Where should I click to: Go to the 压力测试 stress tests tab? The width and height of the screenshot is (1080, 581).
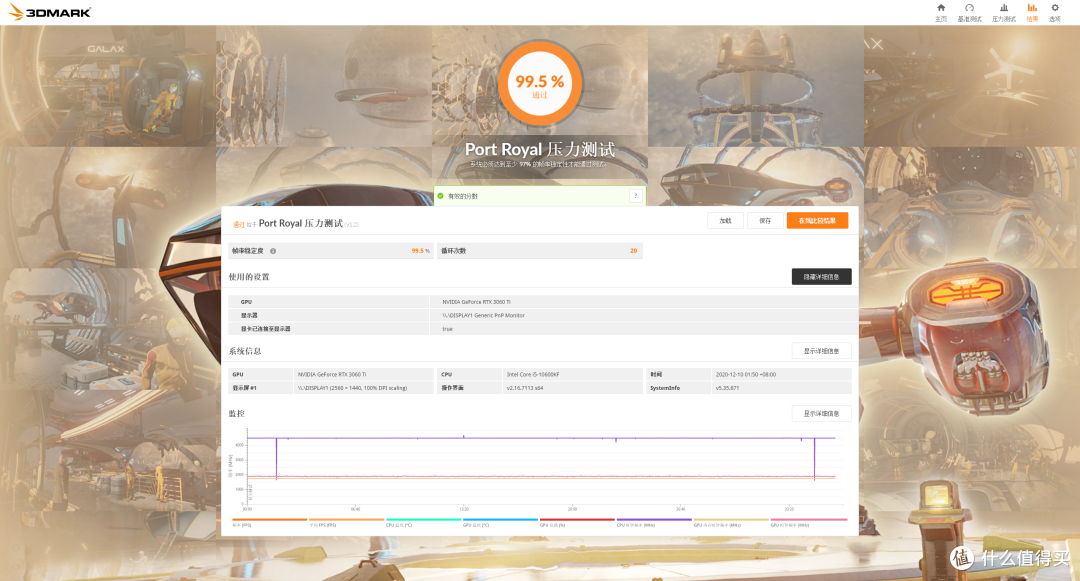(1004, 12)
